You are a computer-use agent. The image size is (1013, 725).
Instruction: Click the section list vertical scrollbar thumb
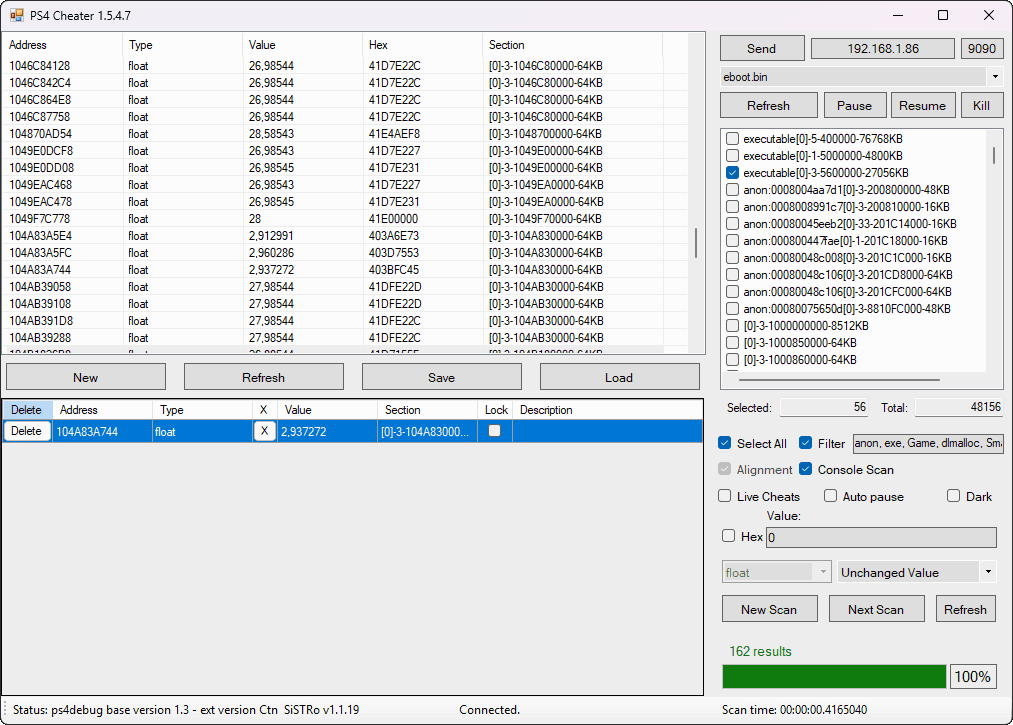coord(993,155)
